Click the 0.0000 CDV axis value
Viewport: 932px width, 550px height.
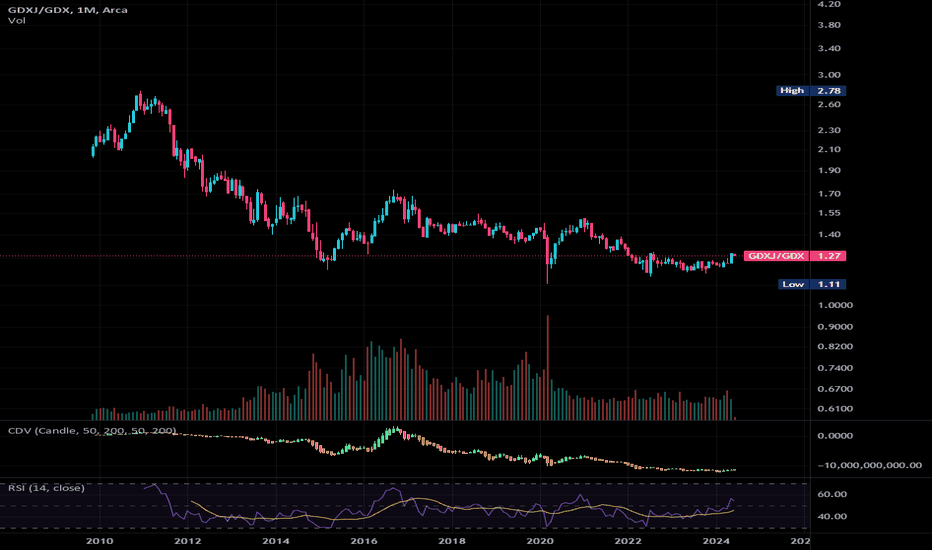(835, 436)
